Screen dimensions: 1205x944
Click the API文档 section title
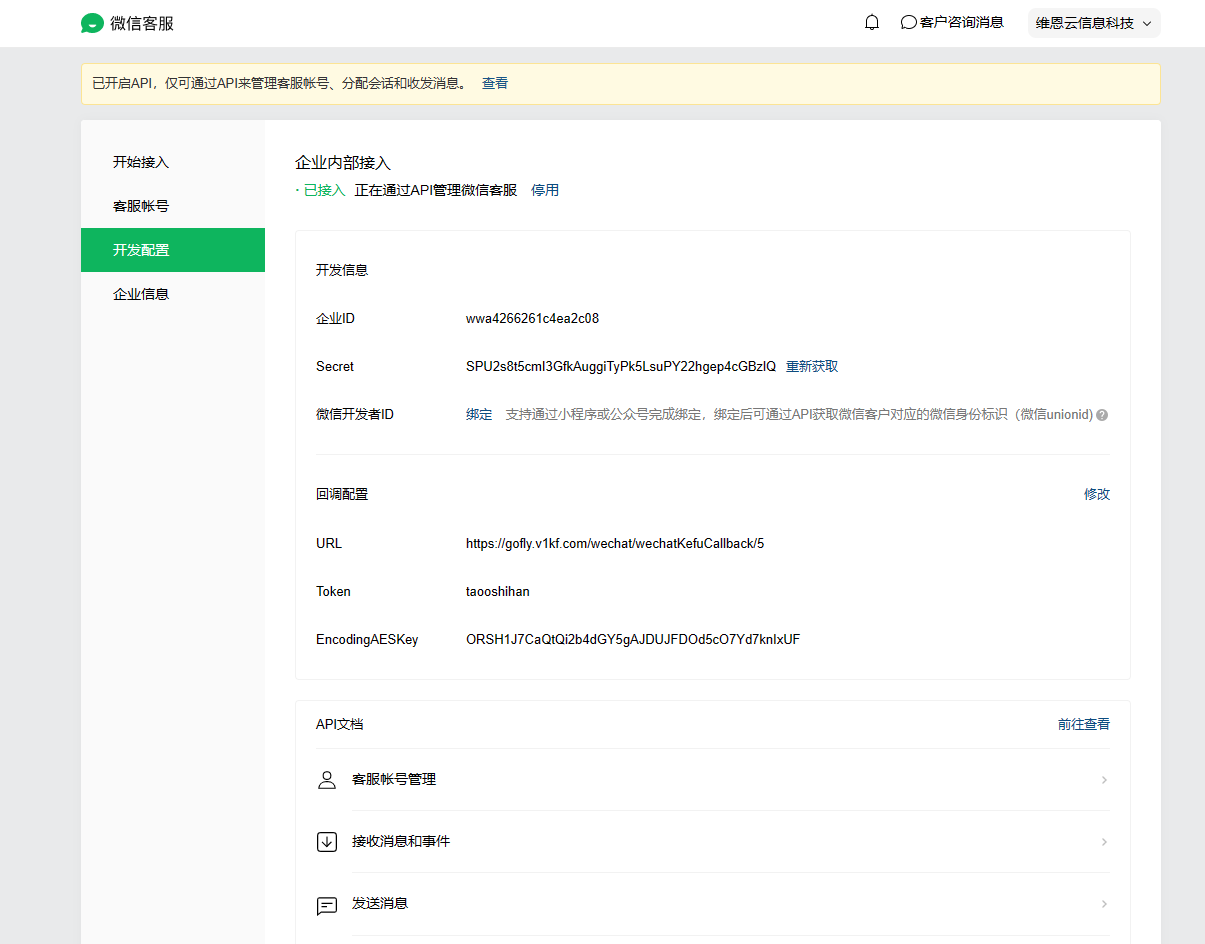pos(339,724)
